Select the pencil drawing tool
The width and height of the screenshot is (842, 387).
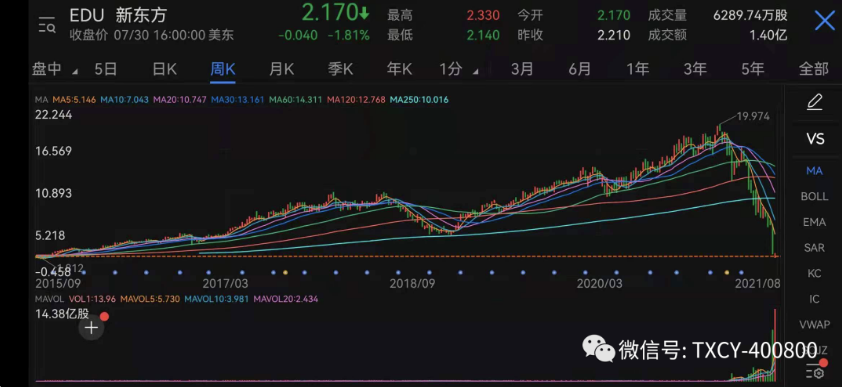point(815,101)
